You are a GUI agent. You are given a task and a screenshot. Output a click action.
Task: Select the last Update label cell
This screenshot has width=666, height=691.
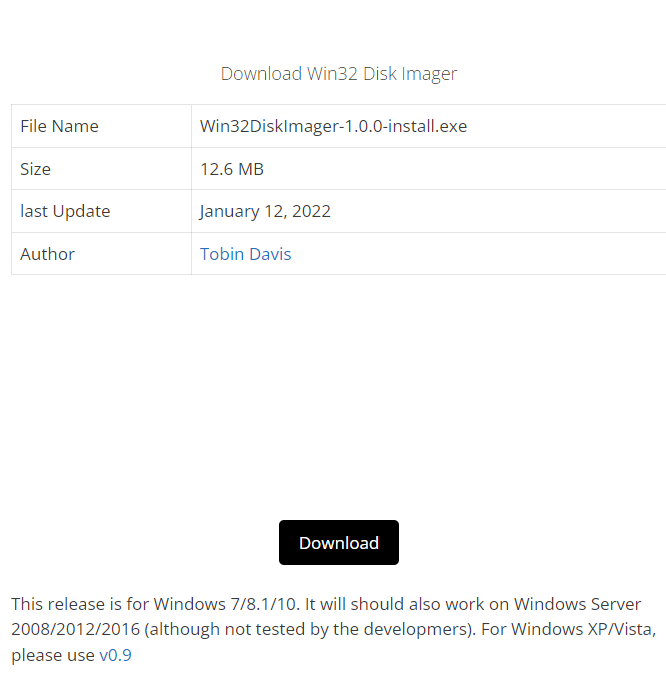pos(65,211)
